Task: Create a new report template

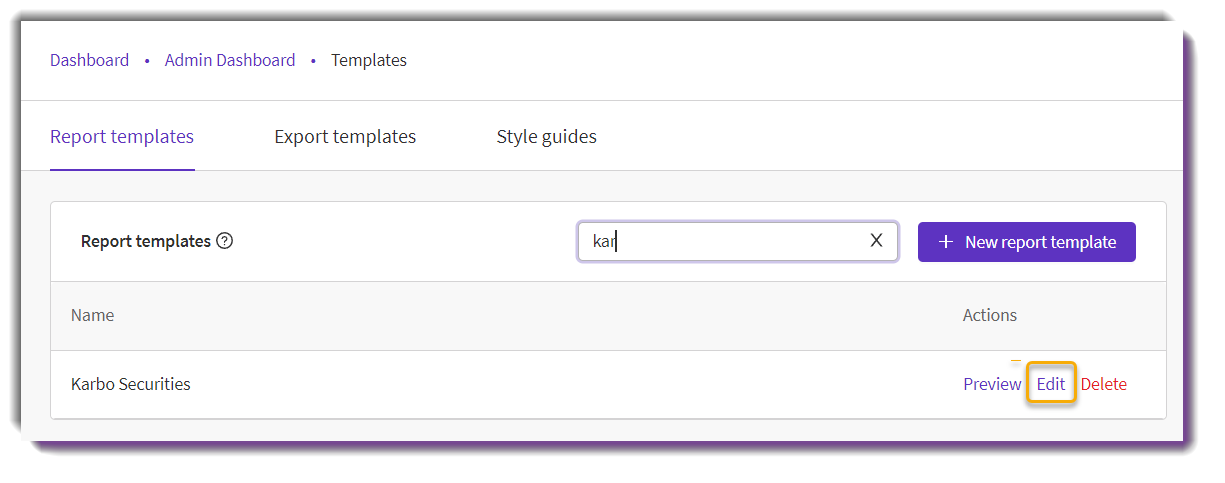Action: (x=1027, y=242)
